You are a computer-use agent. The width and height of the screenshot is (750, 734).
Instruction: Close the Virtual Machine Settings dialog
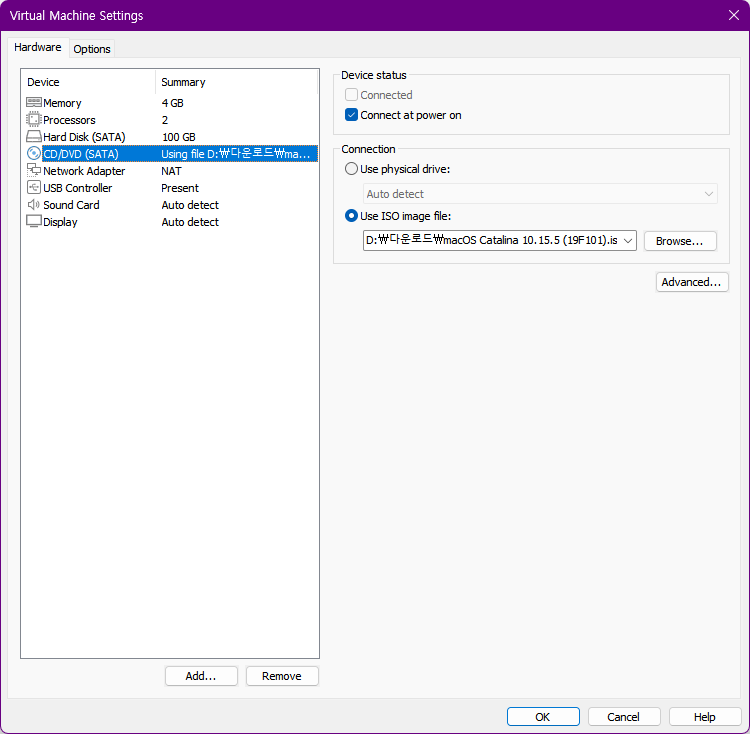pos(734,15)
